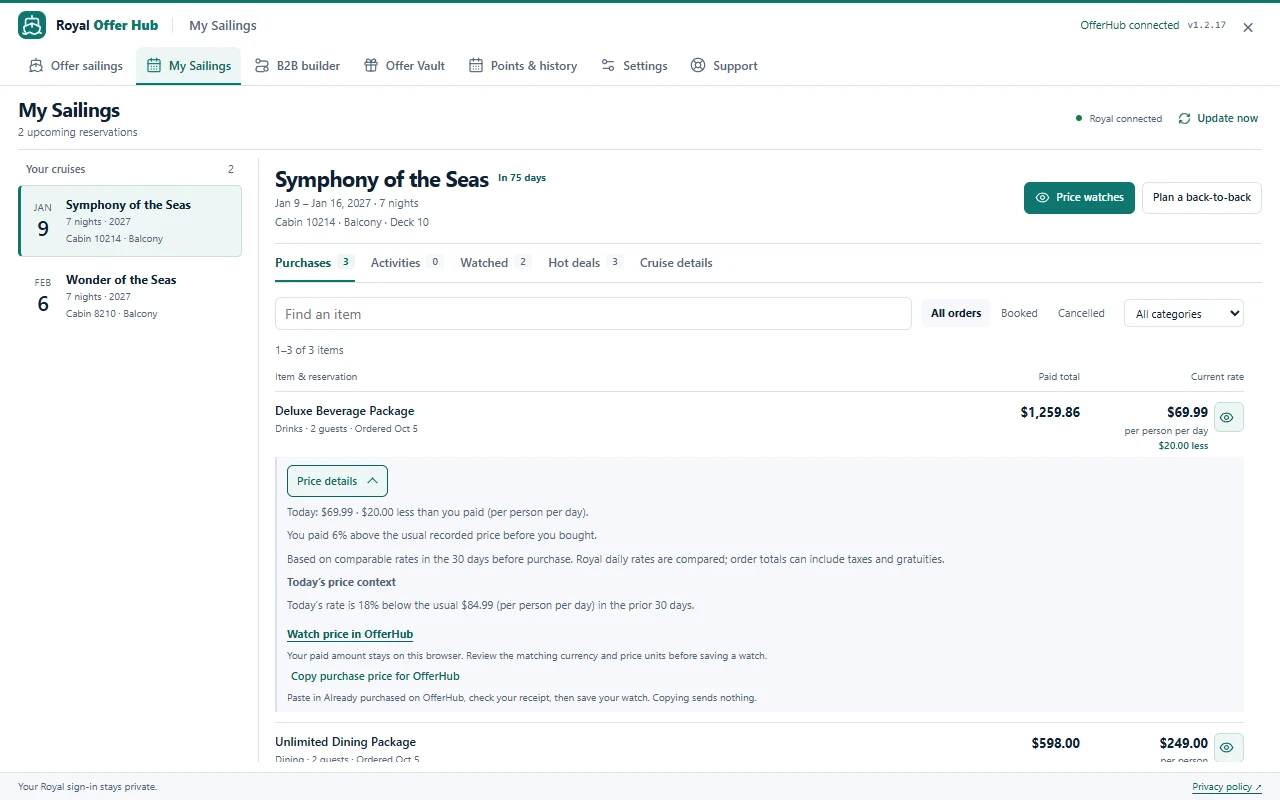The height and width of the screenshot is (800, 1280).
Task: Toggle watch for Unlimited Dining Package
Action: pos(1227,748)
